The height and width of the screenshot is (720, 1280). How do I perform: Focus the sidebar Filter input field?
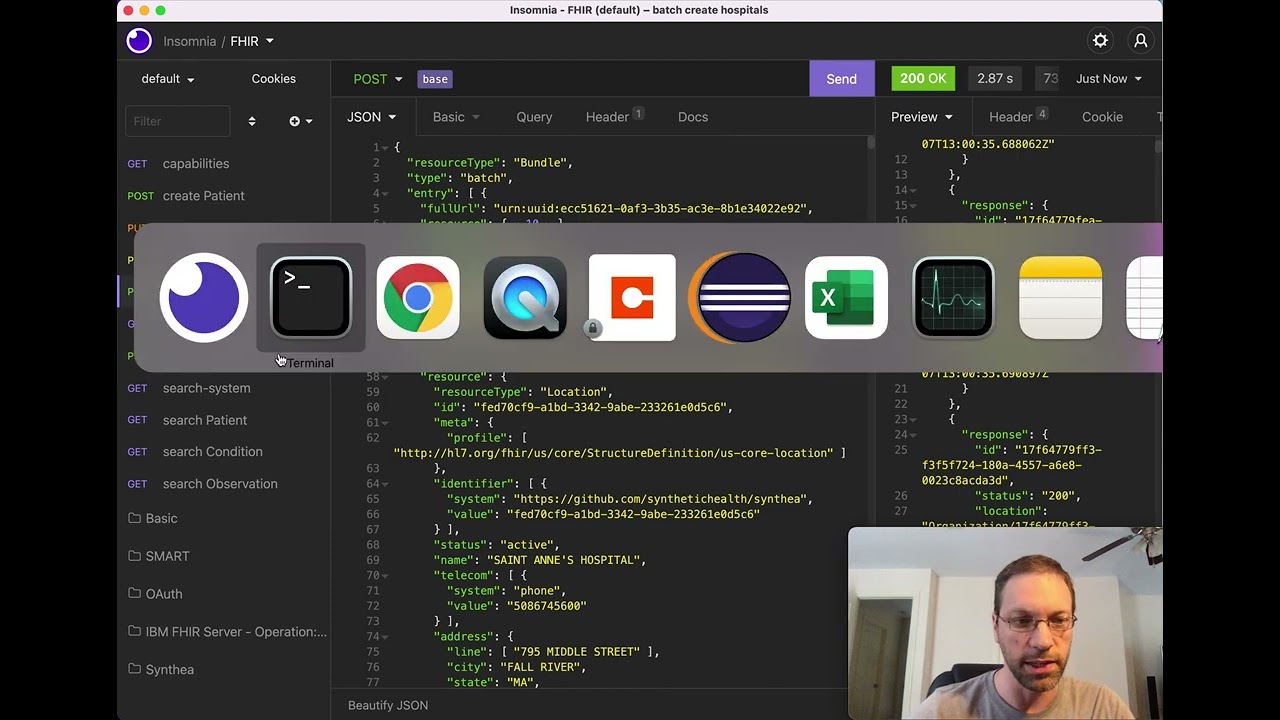(x=178, y=121)
